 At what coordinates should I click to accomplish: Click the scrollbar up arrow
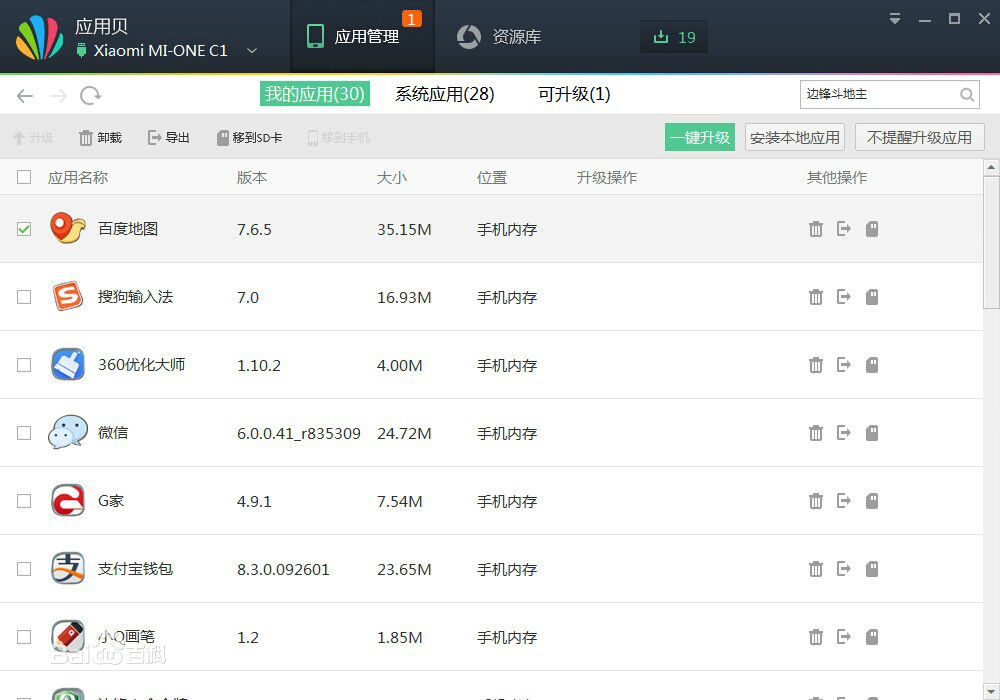[x=991, y=168]
